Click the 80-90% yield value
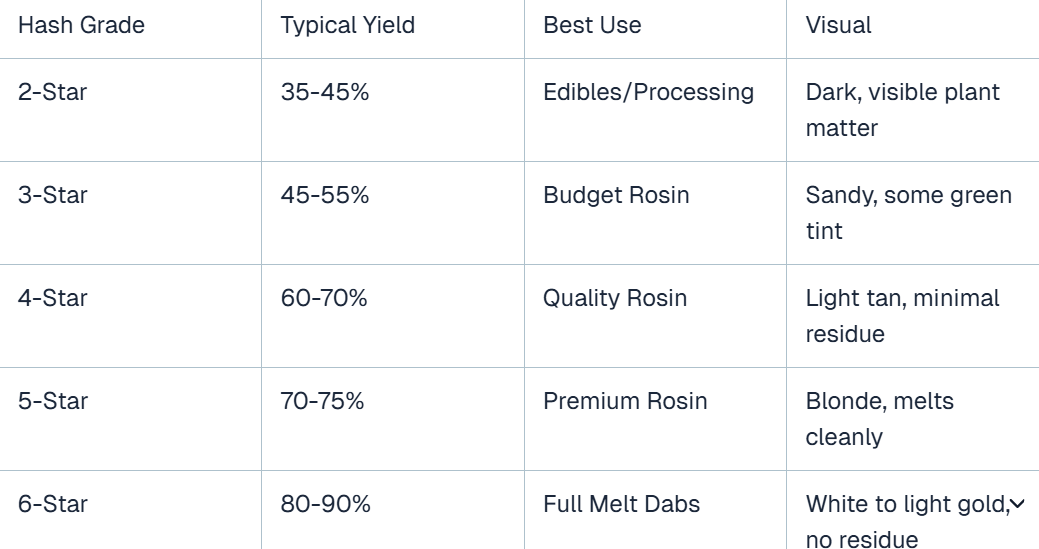Viewport: 1039px width, 549px height. [325, 504]
